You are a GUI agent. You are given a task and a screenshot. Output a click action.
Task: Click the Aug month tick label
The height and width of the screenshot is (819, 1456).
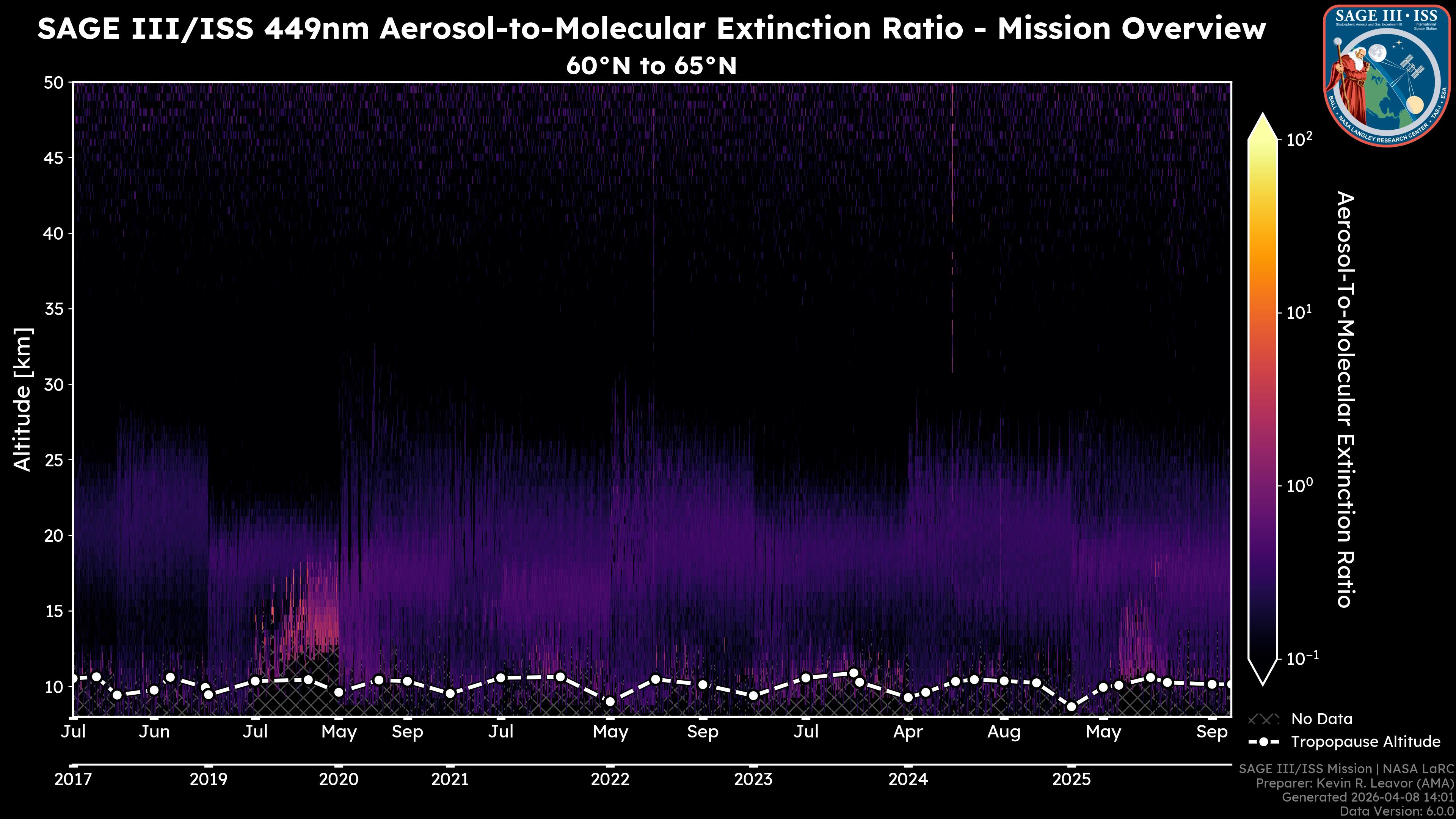pos(1004,732)
